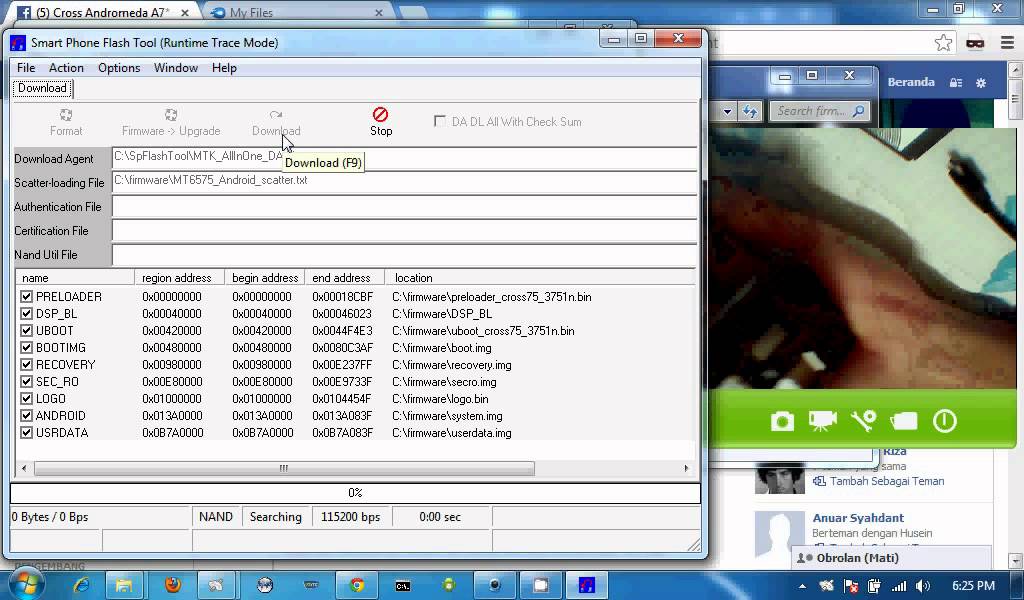
Task: Click the Download Agent label button
Action: [62, 159]
